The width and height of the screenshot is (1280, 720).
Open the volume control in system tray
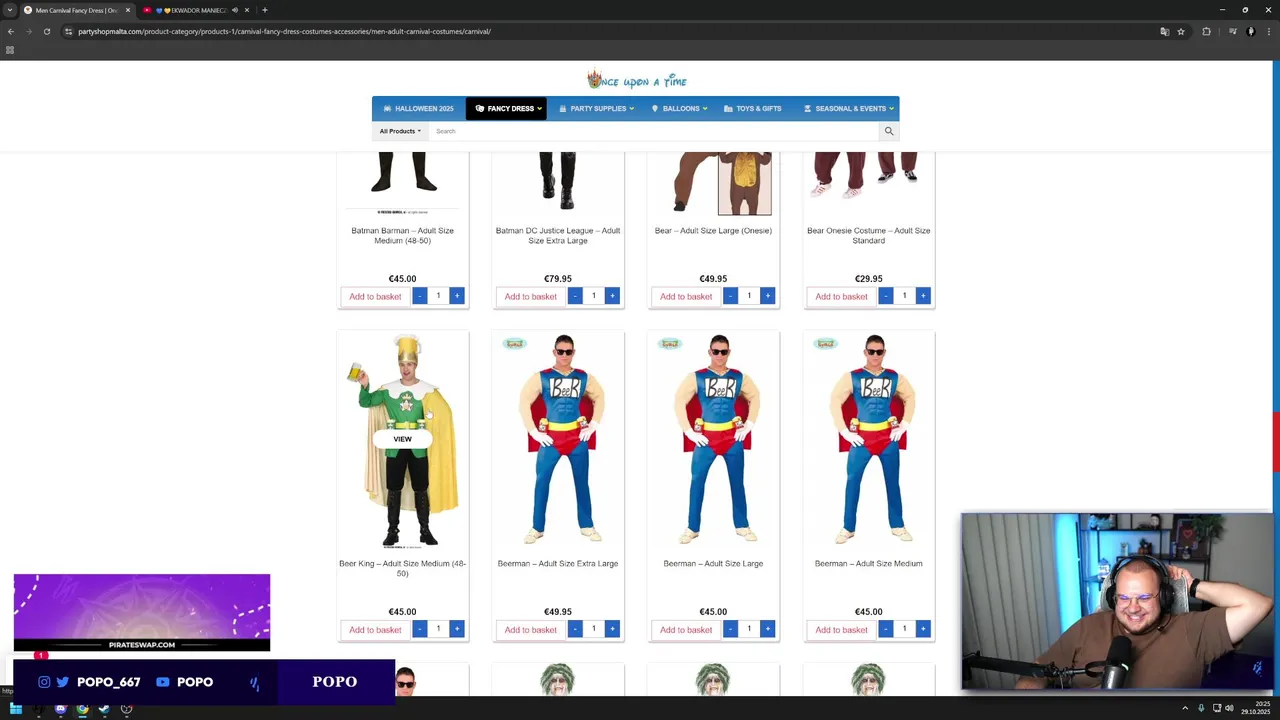click(x=1229, y=709)
